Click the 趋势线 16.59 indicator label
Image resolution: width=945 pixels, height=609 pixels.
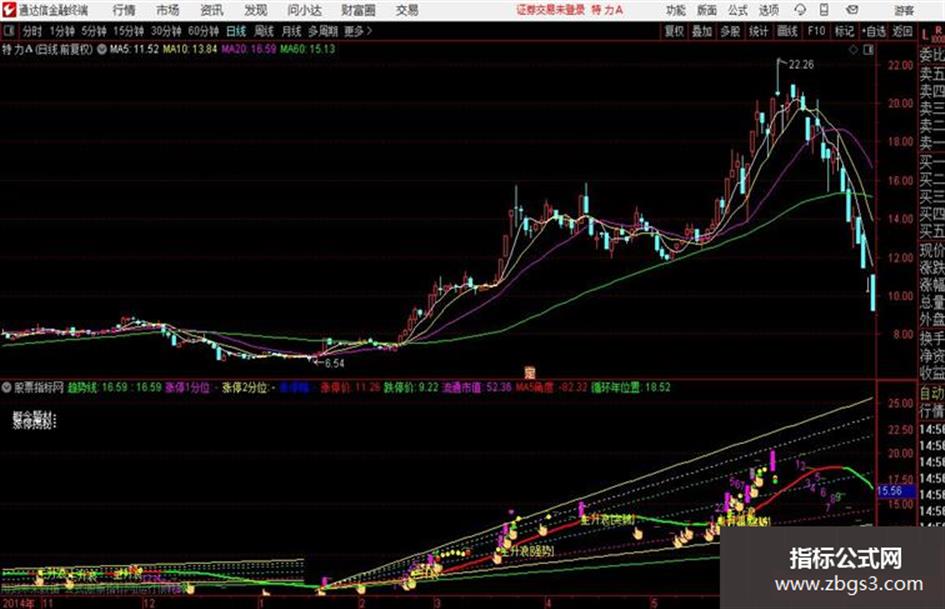click(x=115, y=388)
